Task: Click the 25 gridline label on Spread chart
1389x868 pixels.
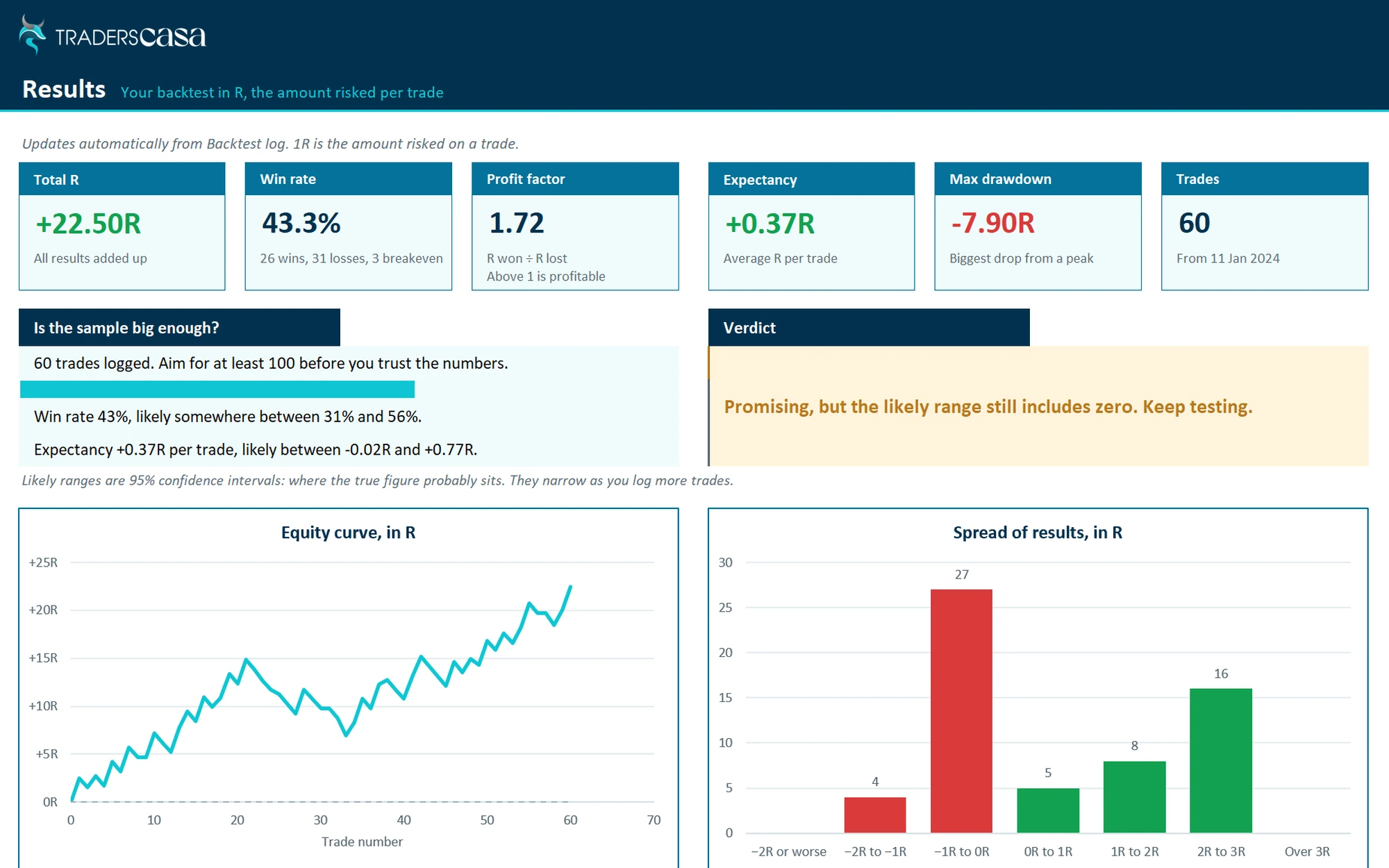Action: click(x=725, y=608)
